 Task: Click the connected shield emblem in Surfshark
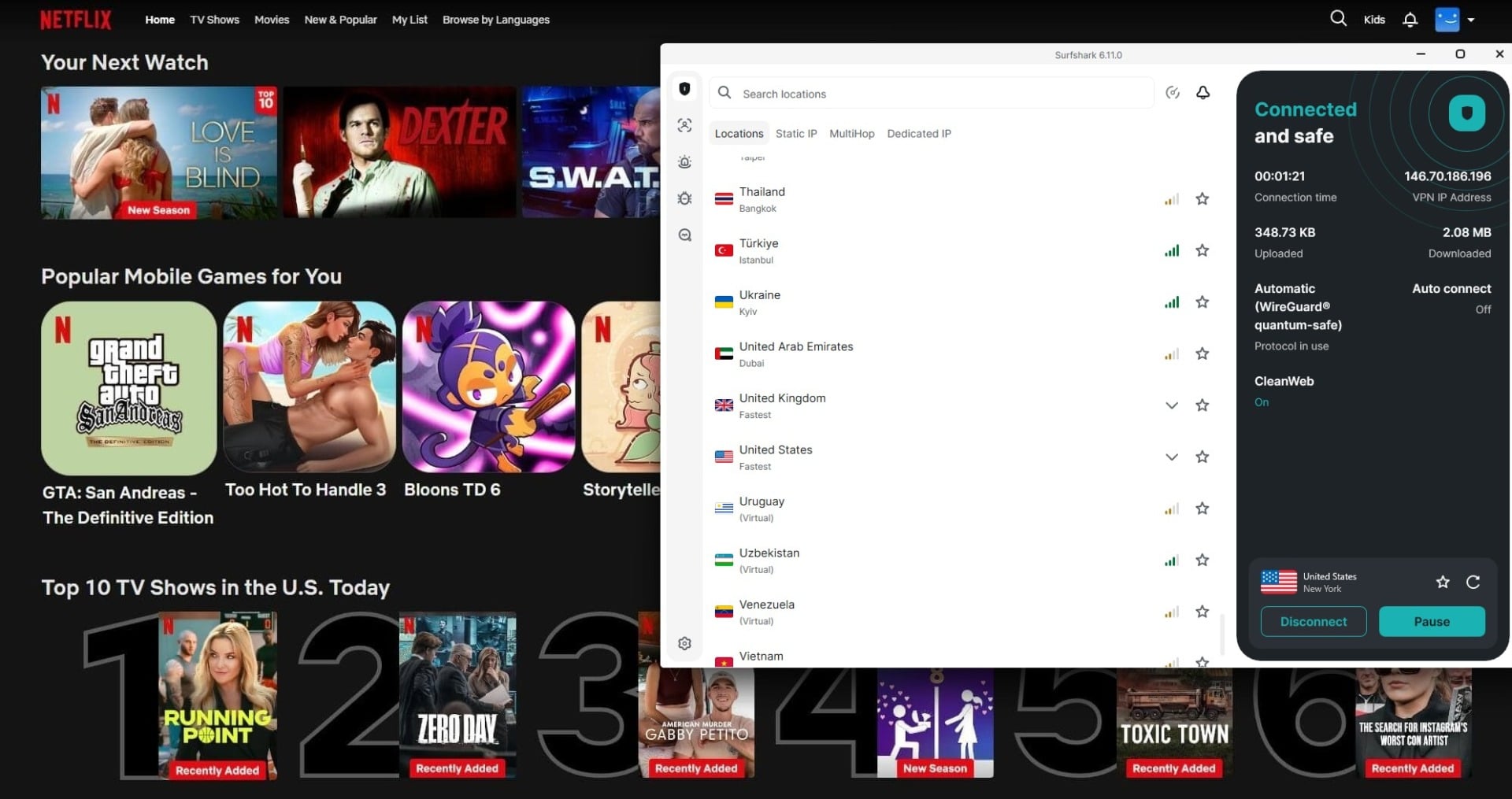tap(1466, 113)
